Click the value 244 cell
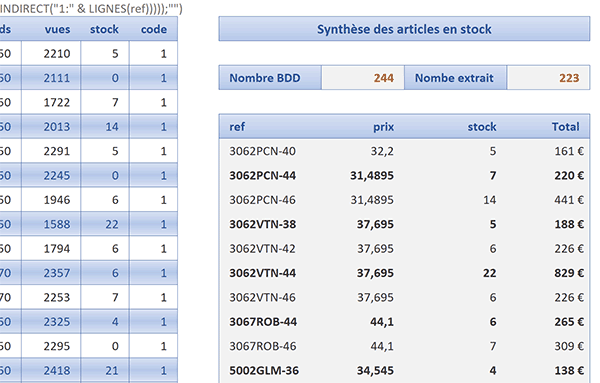This screenshot has height=383, width=600. point(363,78)
